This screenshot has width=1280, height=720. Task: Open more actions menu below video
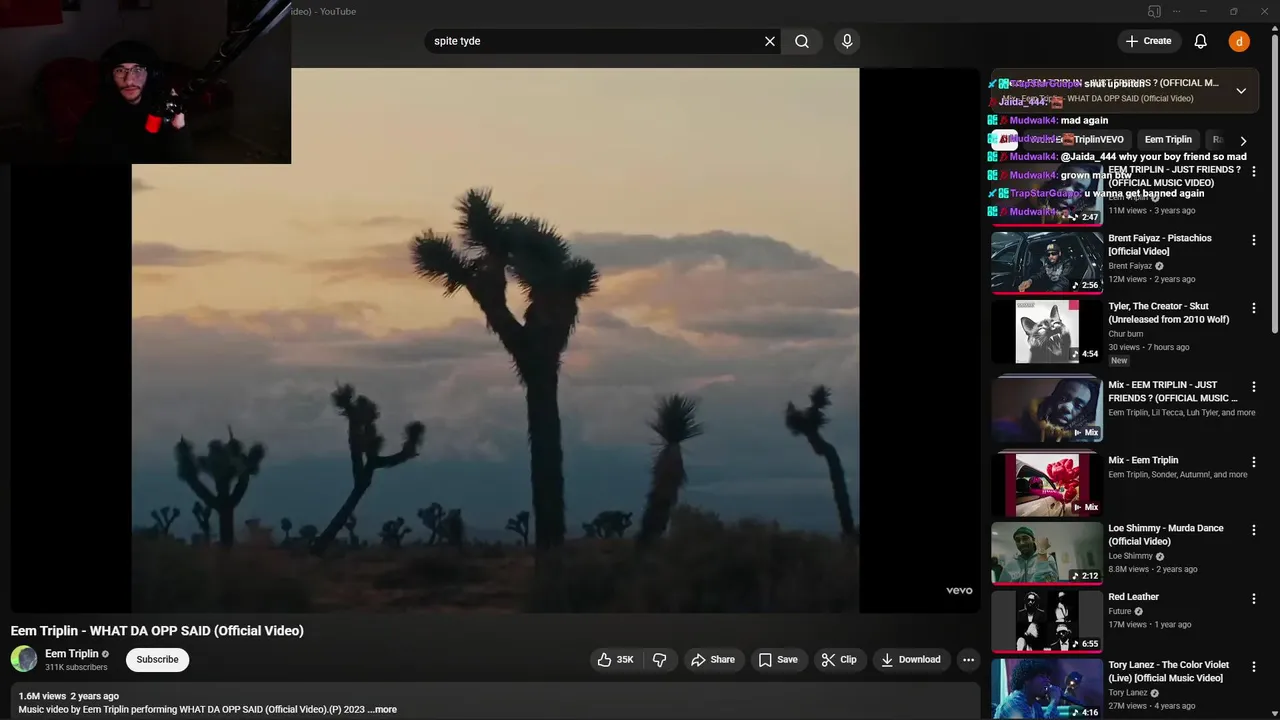pos(968,660)
